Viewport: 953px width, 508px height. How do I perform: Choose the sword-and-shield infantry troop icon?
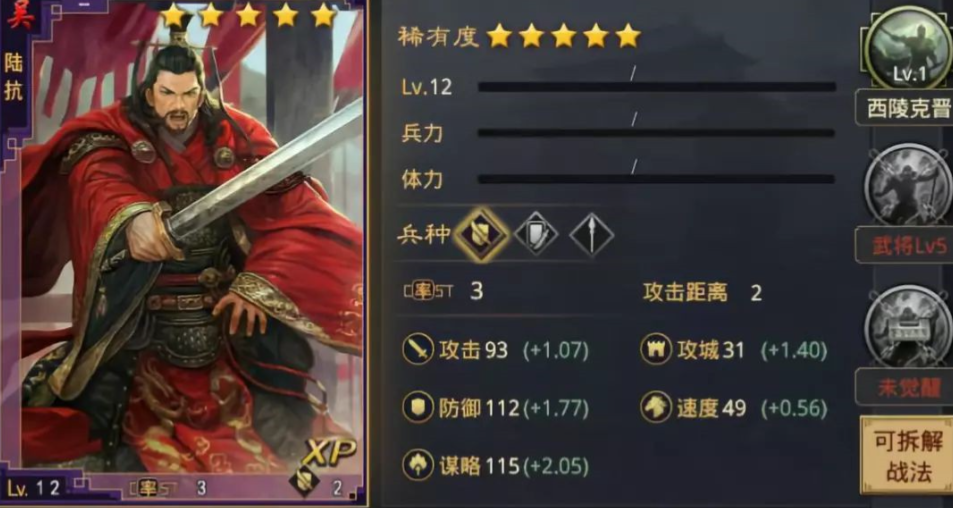tap(535, 233)
